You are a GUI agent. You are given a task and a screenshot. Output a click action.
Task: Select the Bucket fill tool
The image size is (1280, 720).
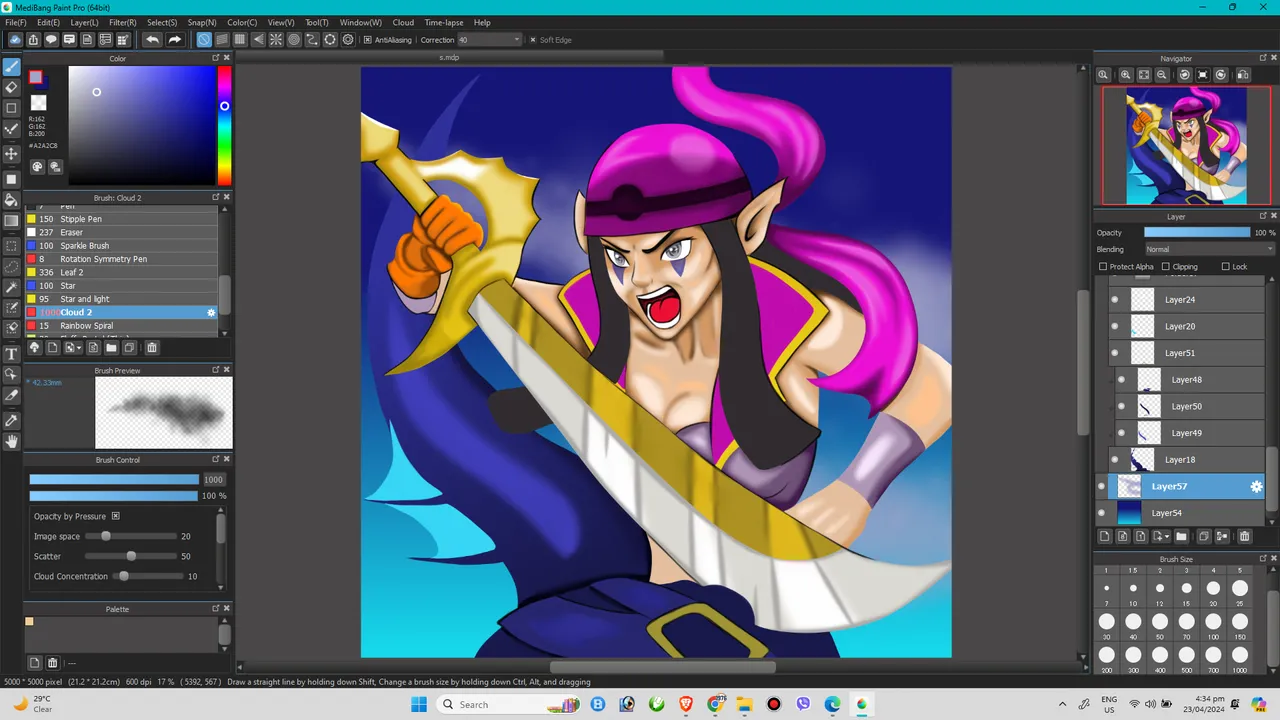[x=12, y=200]
